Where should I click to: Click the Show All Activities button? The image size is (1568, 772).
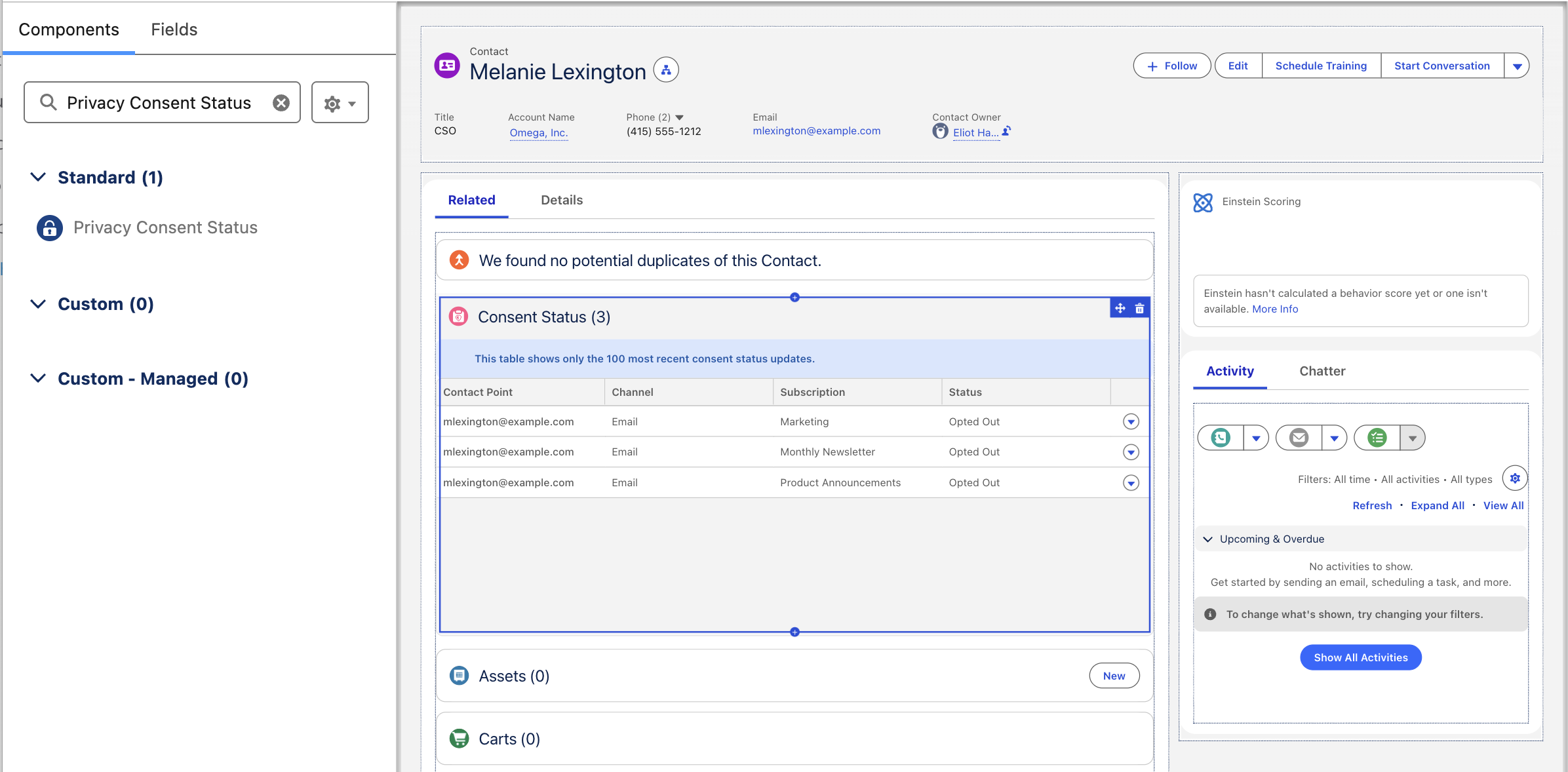[x=1360, y=657]
